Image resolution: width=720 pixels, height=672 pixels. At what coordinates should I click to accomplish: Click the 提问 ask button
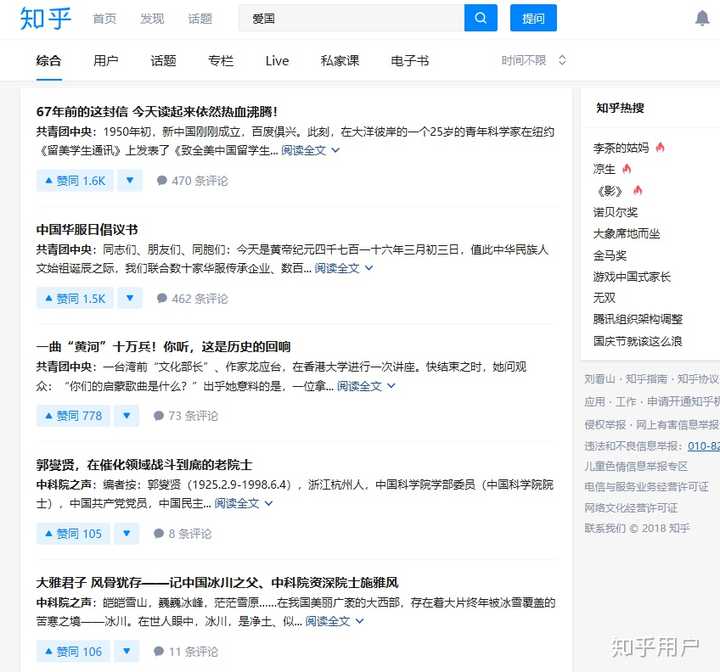[x=533, y=18]
